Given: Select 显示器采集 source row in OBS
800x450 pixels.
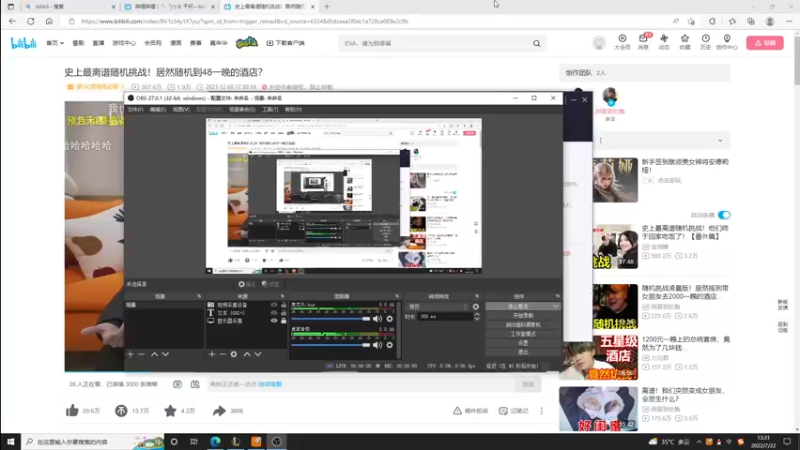Looking at the screenshot, I should (246, 320).
